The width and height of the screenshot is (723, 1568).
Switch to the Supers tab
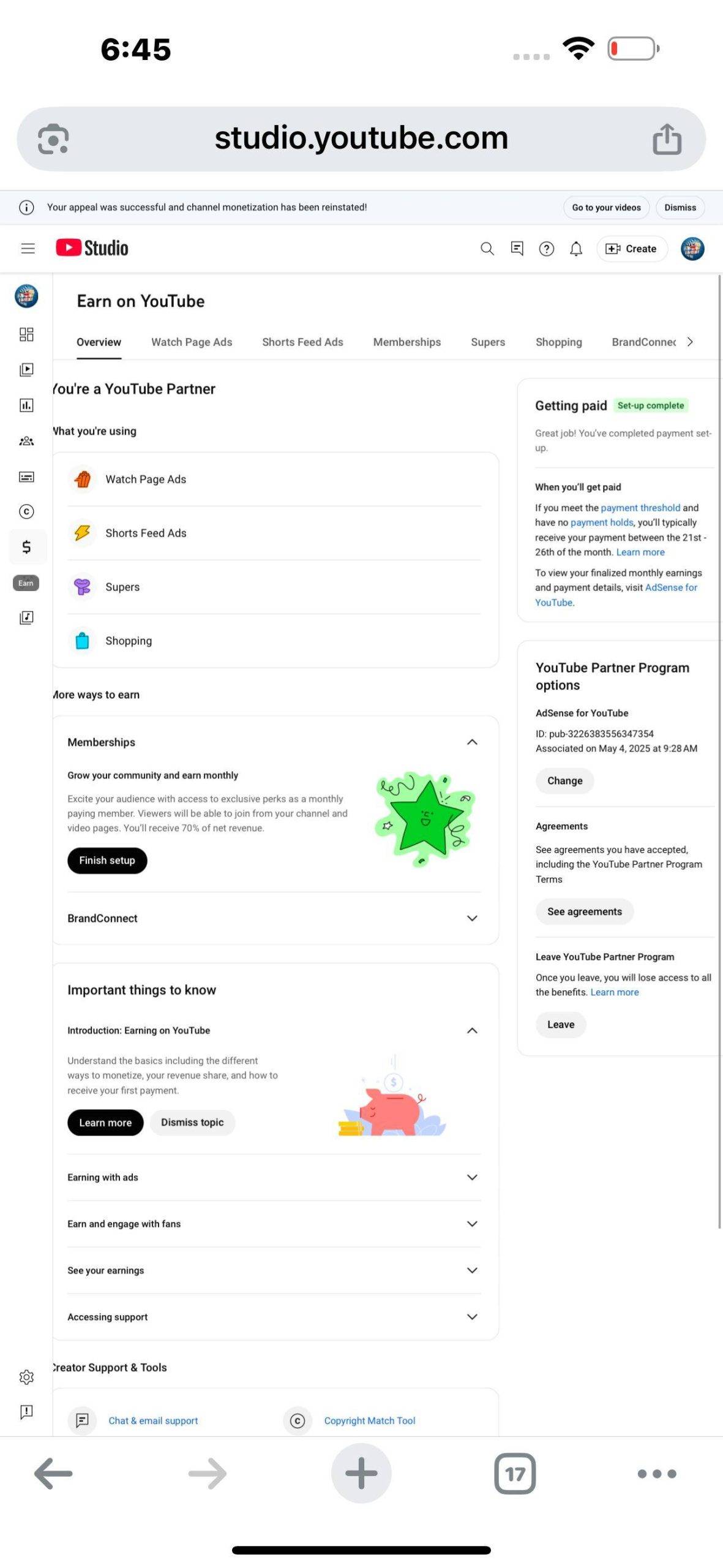click(x=488, y=342)
